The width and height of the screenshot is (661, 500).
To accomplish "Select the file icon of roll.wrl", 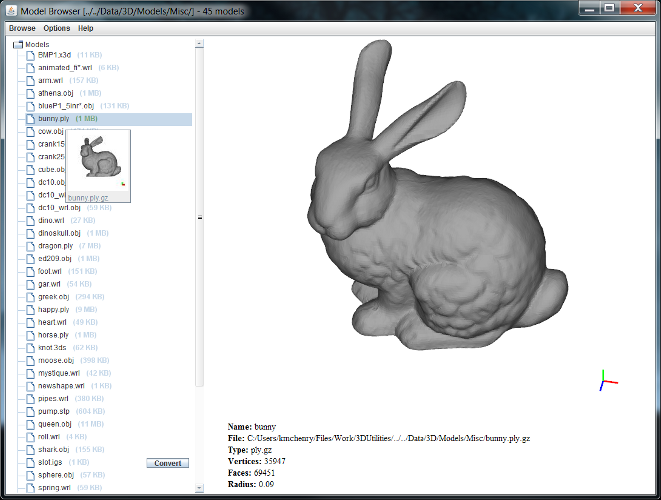I will coord(30,437).
